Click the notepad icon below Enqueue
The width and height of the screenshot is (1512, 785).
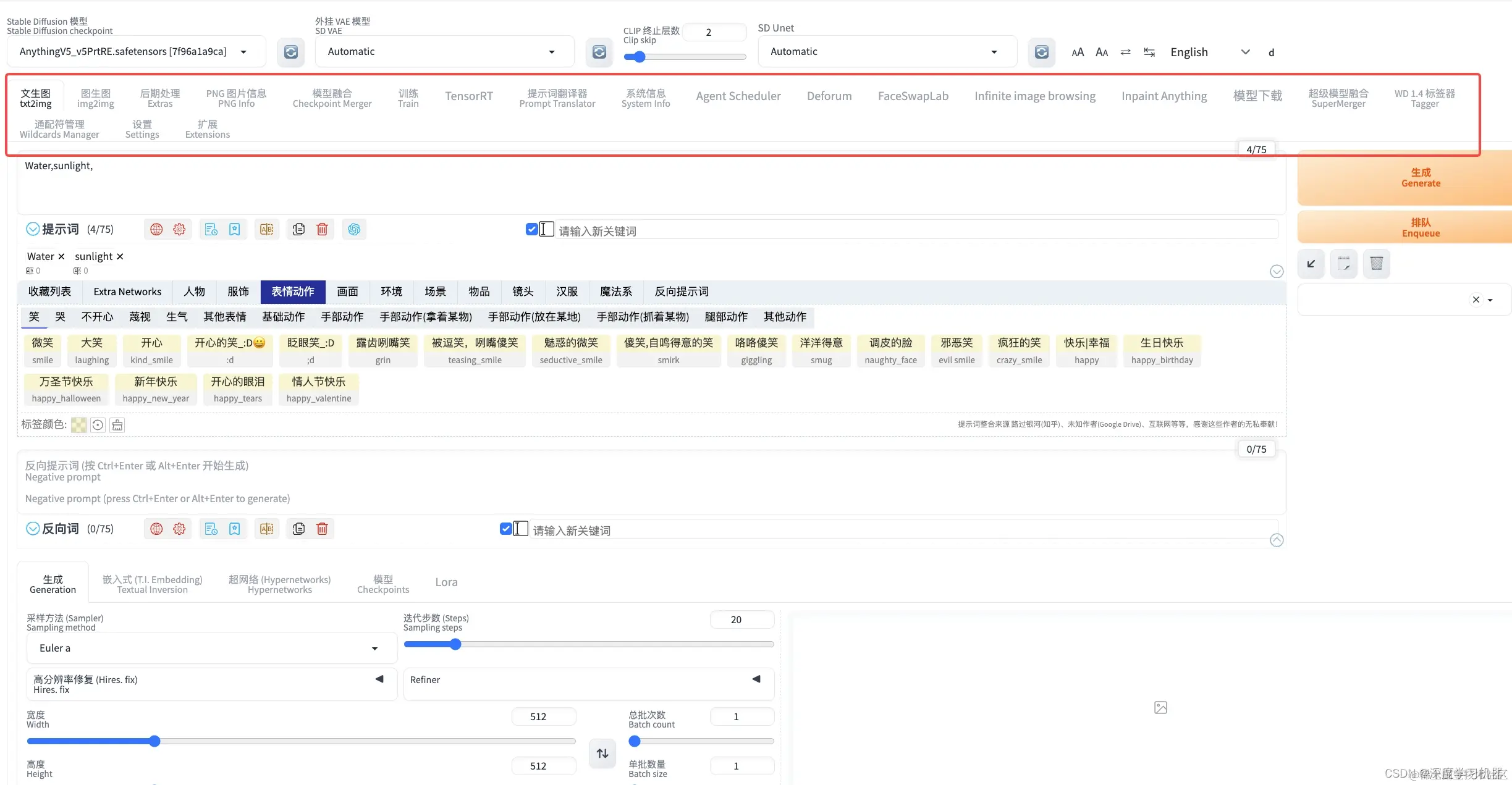click(1344, 264)
